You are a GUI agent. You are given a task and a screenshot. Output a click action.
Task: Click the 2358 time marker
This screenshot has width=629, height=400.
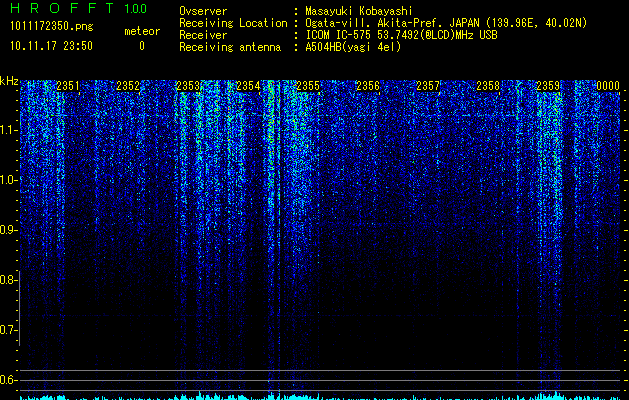point(488,86)
